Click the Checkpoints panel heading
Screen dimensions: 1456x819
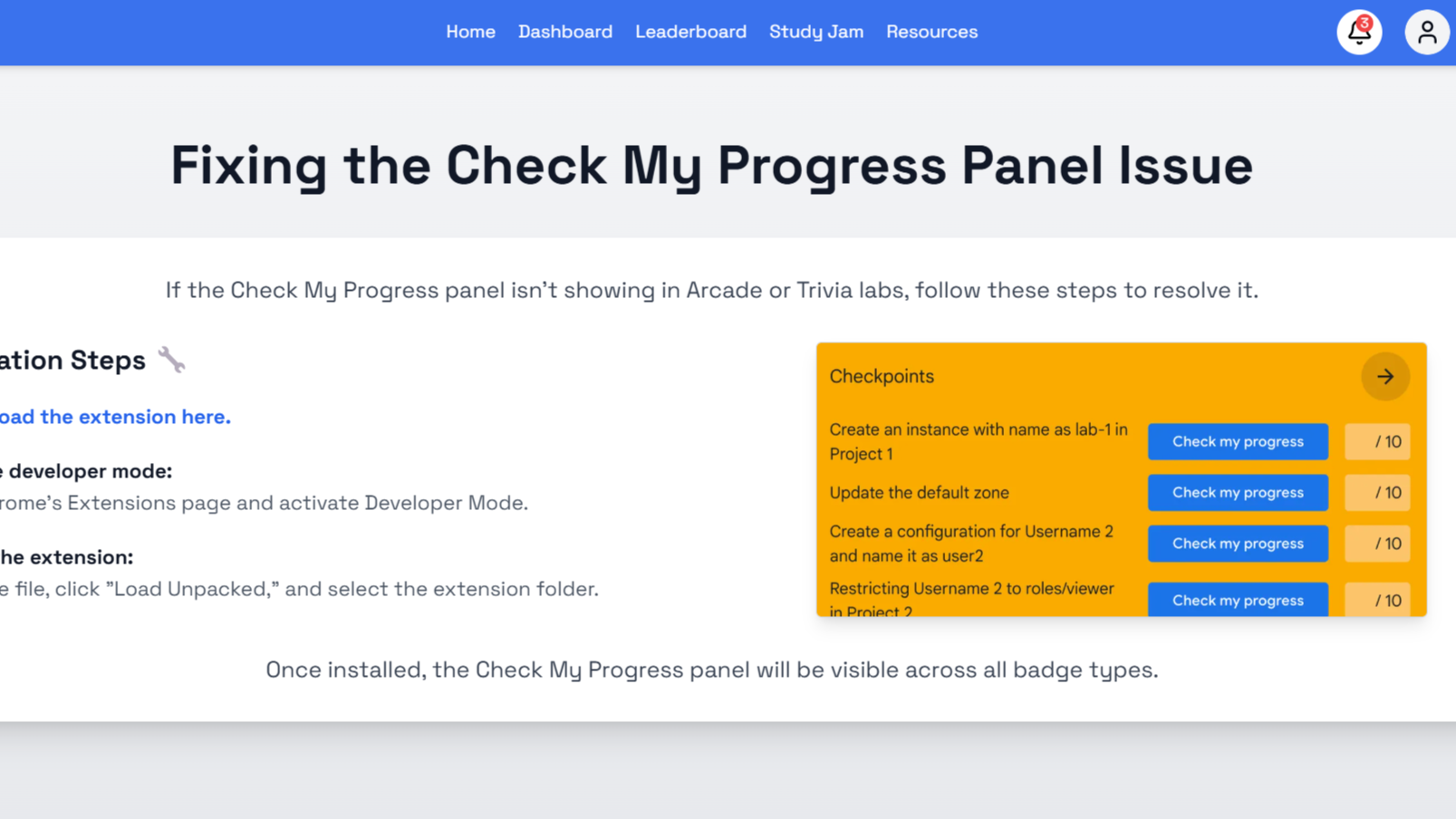882,376
